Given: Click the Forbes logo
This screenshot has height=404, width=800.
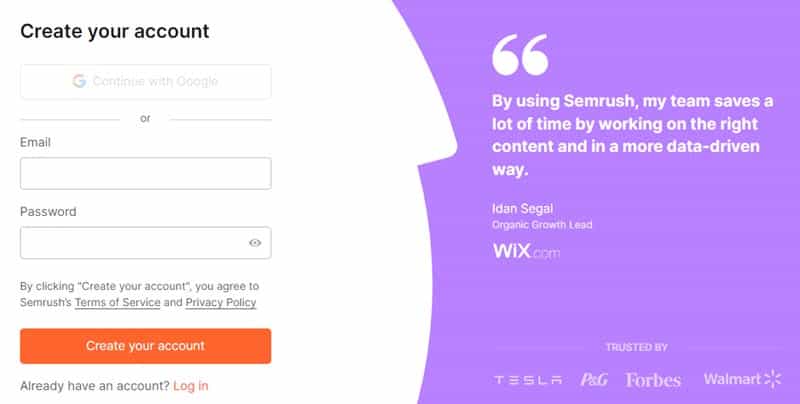Looking at the screenshot, I should 653,380.
